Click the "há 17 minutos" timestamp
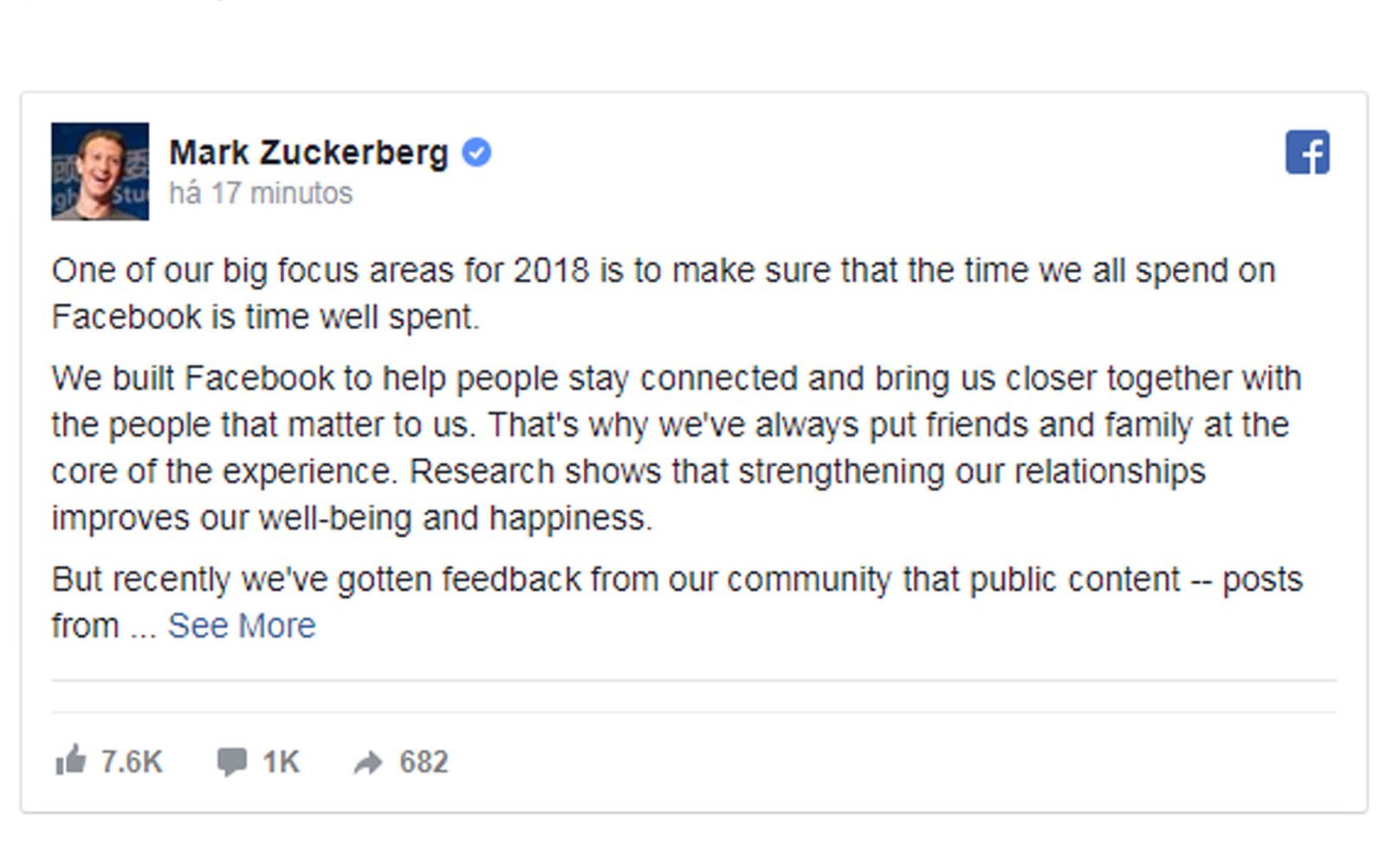1386x868 pixels. pos(261,193)
